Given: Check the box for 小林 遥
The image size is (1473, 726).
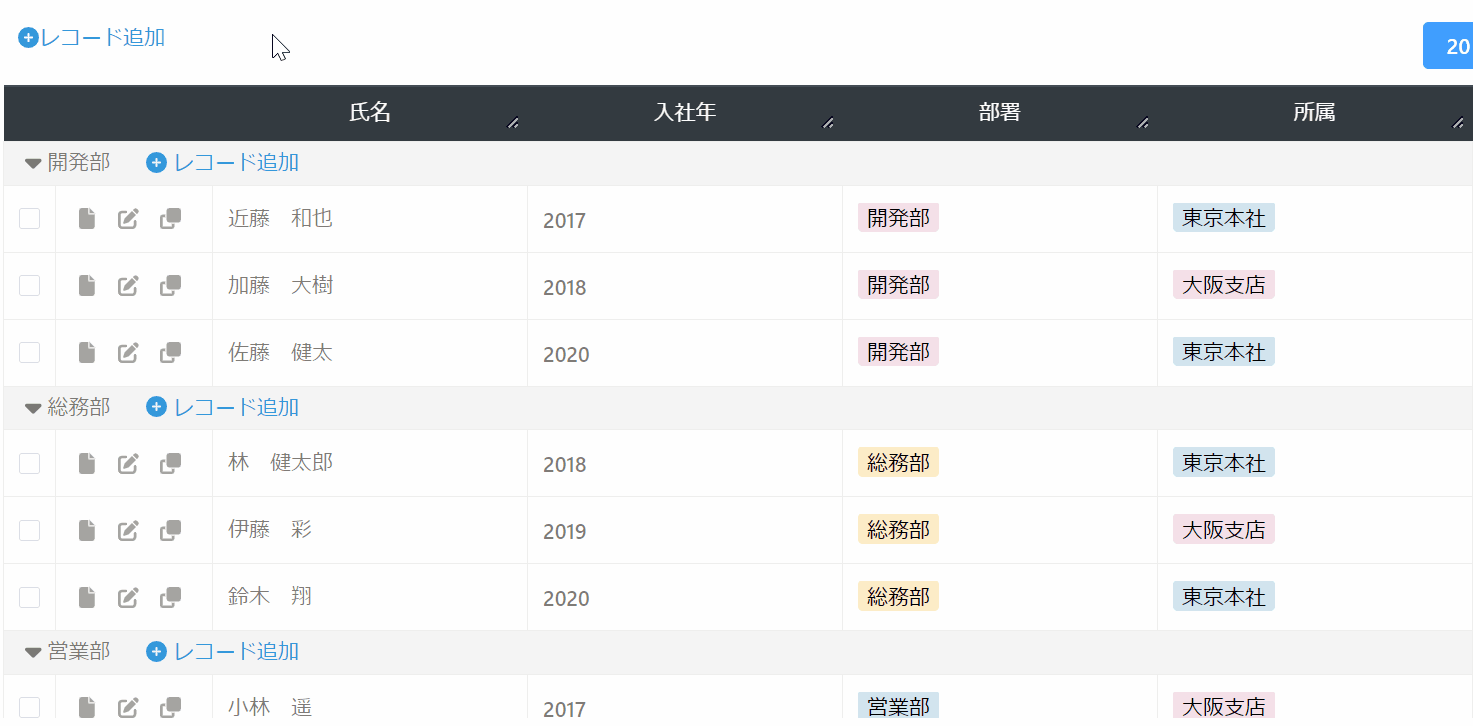Looking at the screenshot, I should pyautogui.click(x=29, y=707).
